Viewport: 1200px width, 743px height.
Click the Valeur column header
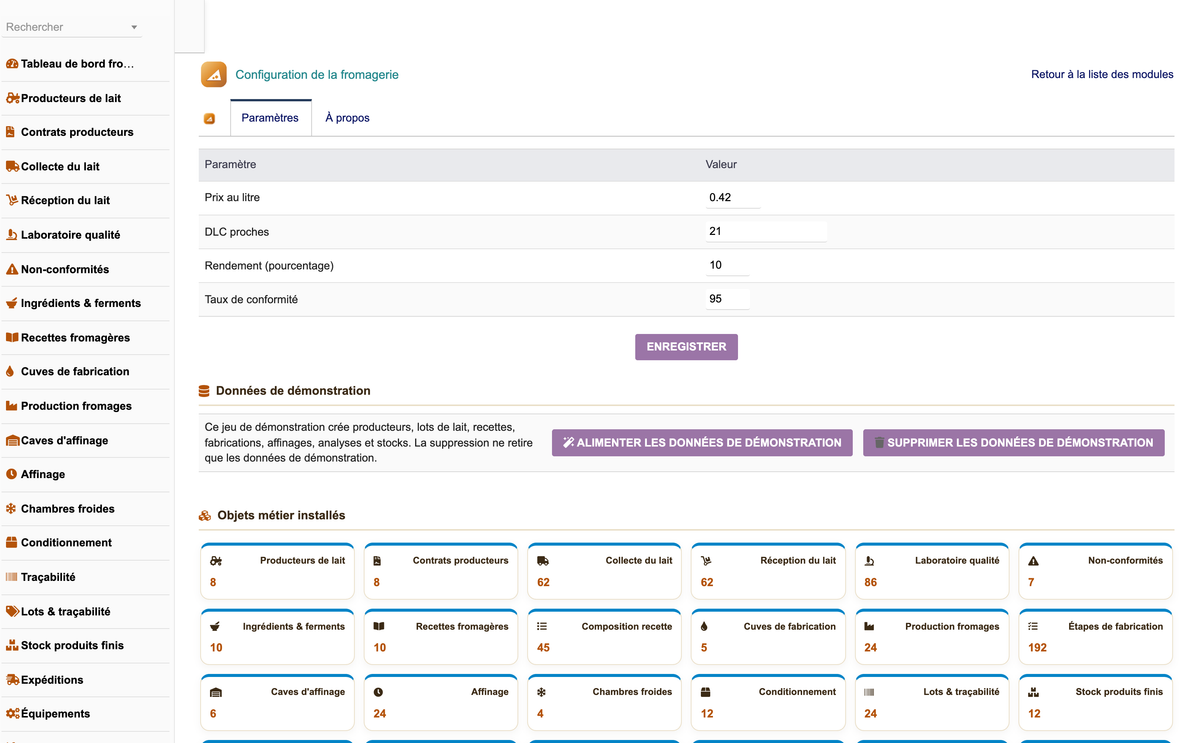click(721, 164)
